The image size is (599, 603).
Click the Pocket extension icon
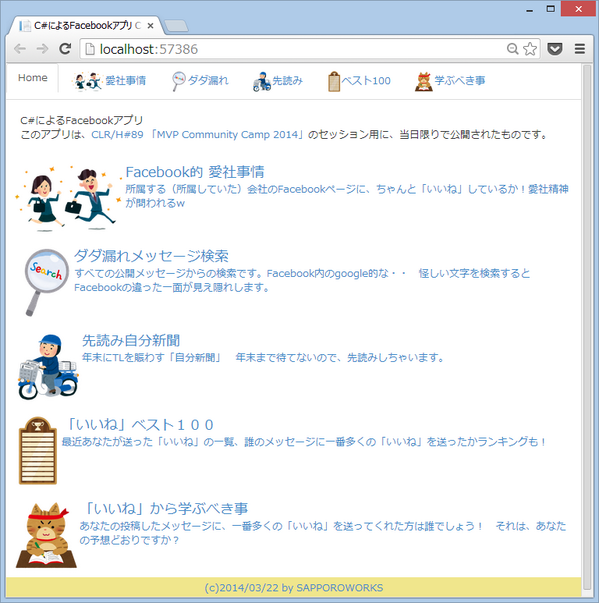(x=555, y=49)
